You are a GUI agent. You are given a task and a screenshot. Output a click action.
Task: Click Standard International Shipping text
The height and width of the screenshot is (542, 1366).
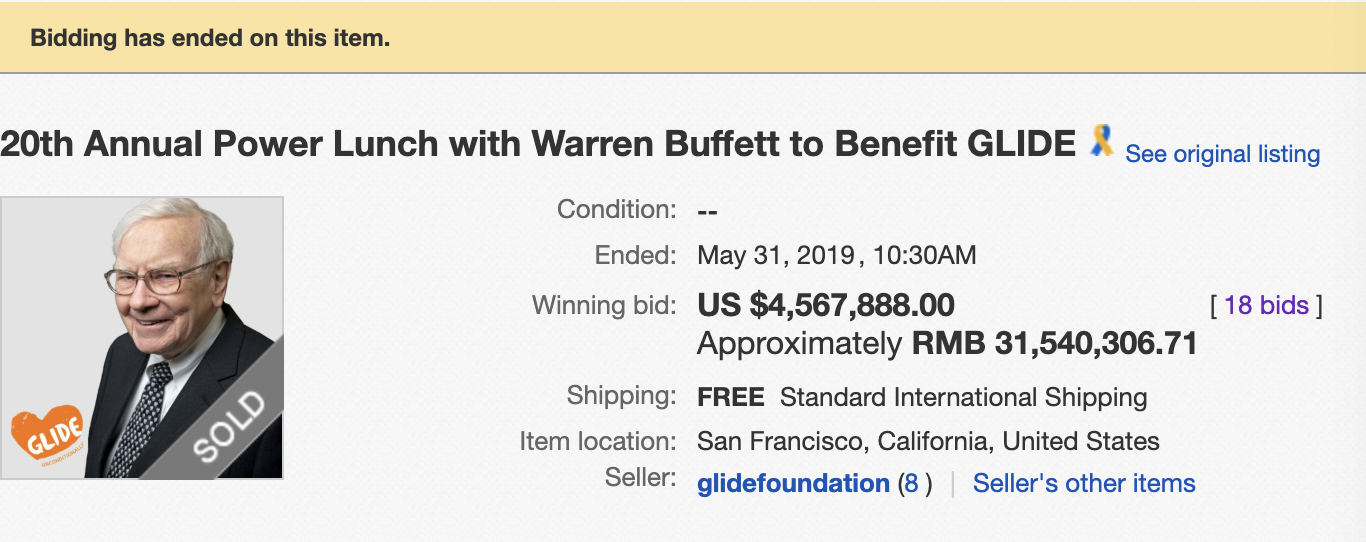963,397
